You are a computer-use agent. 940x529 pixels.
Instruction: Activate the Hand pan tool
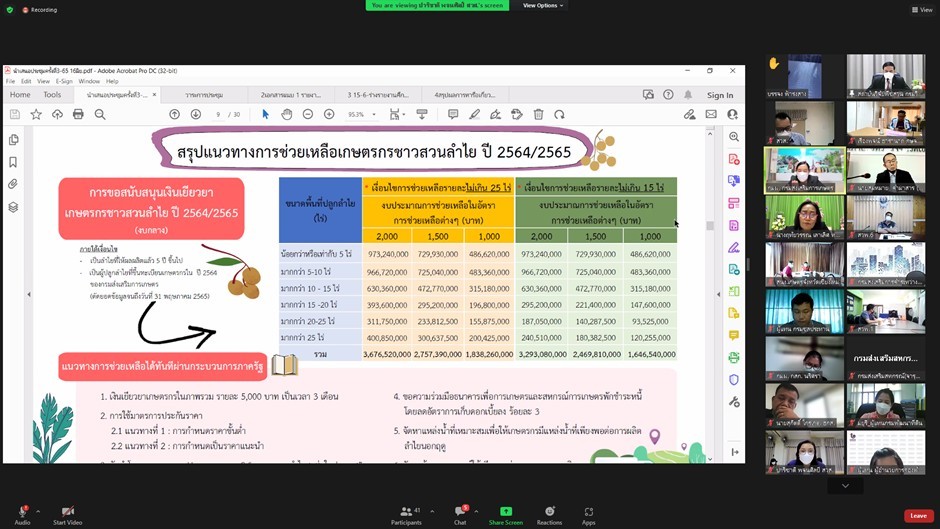[x=287, y=114]
